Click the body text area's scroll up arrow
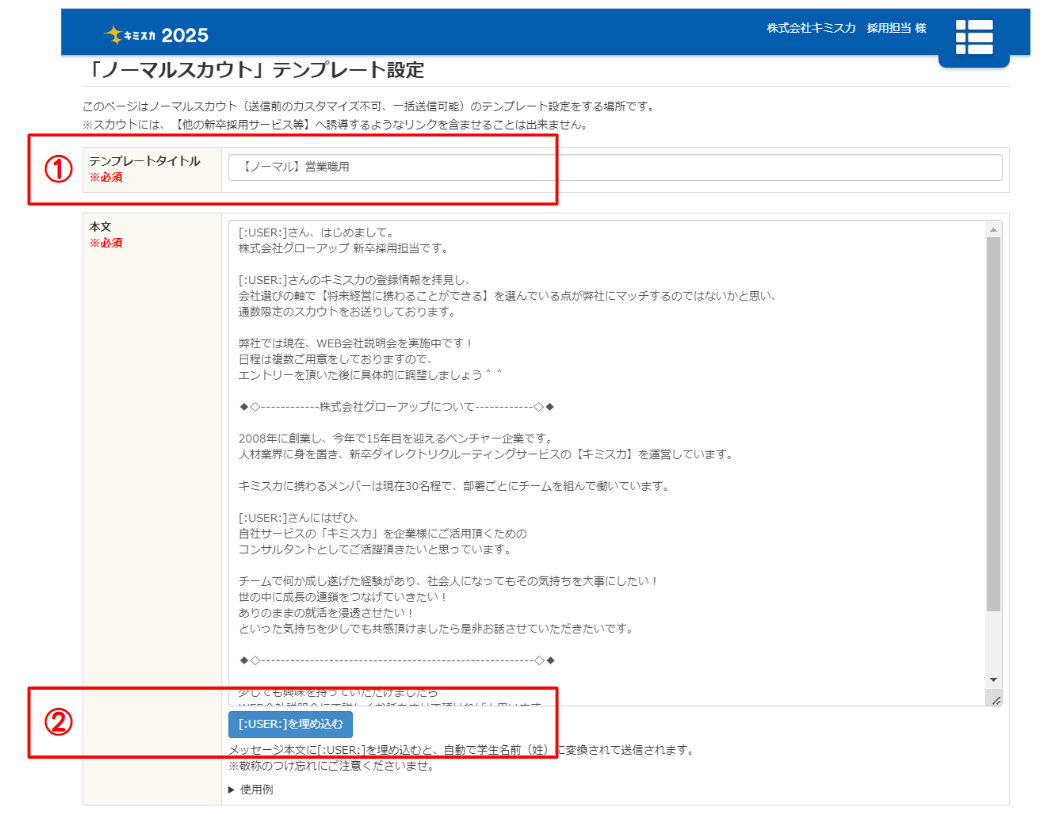The height and width of the screenshot is (814, 1048). [x=994, y=230]
